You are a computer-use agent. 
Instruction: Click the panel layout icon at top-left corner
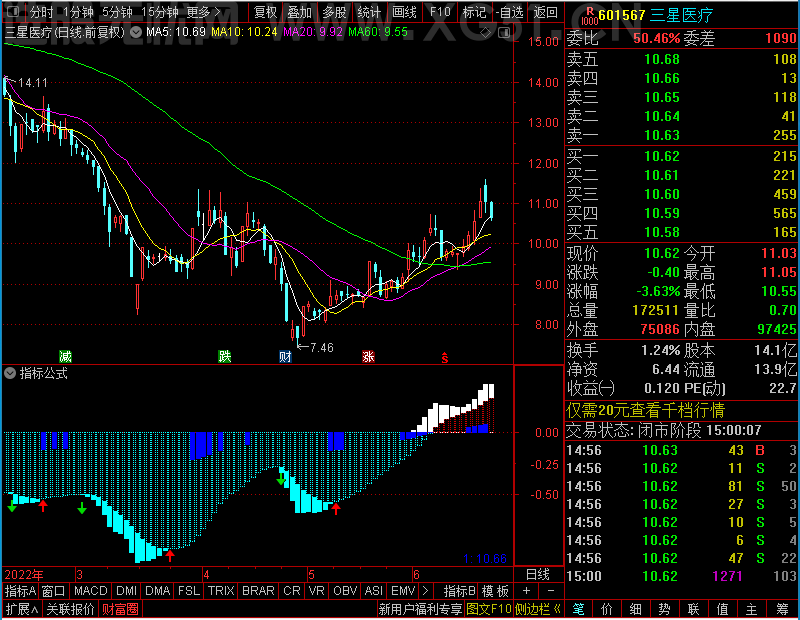(13, 11)
